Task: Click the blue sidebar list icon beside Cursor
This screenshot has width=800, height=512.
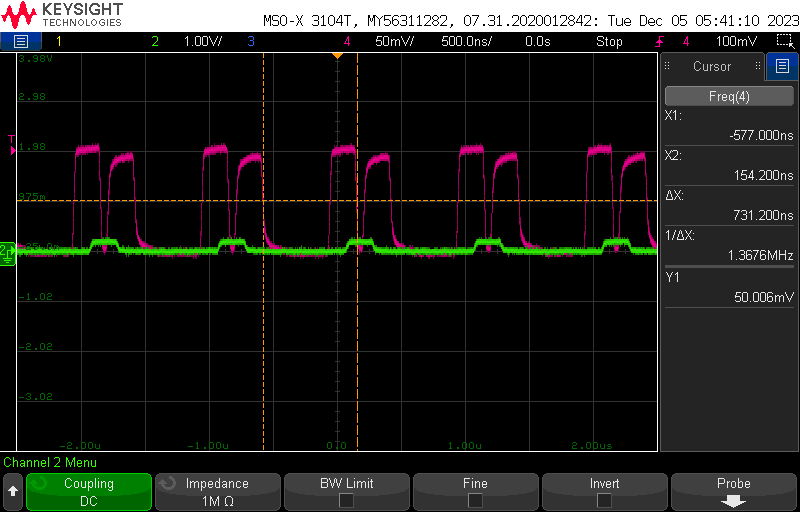Action: [782, 66]
